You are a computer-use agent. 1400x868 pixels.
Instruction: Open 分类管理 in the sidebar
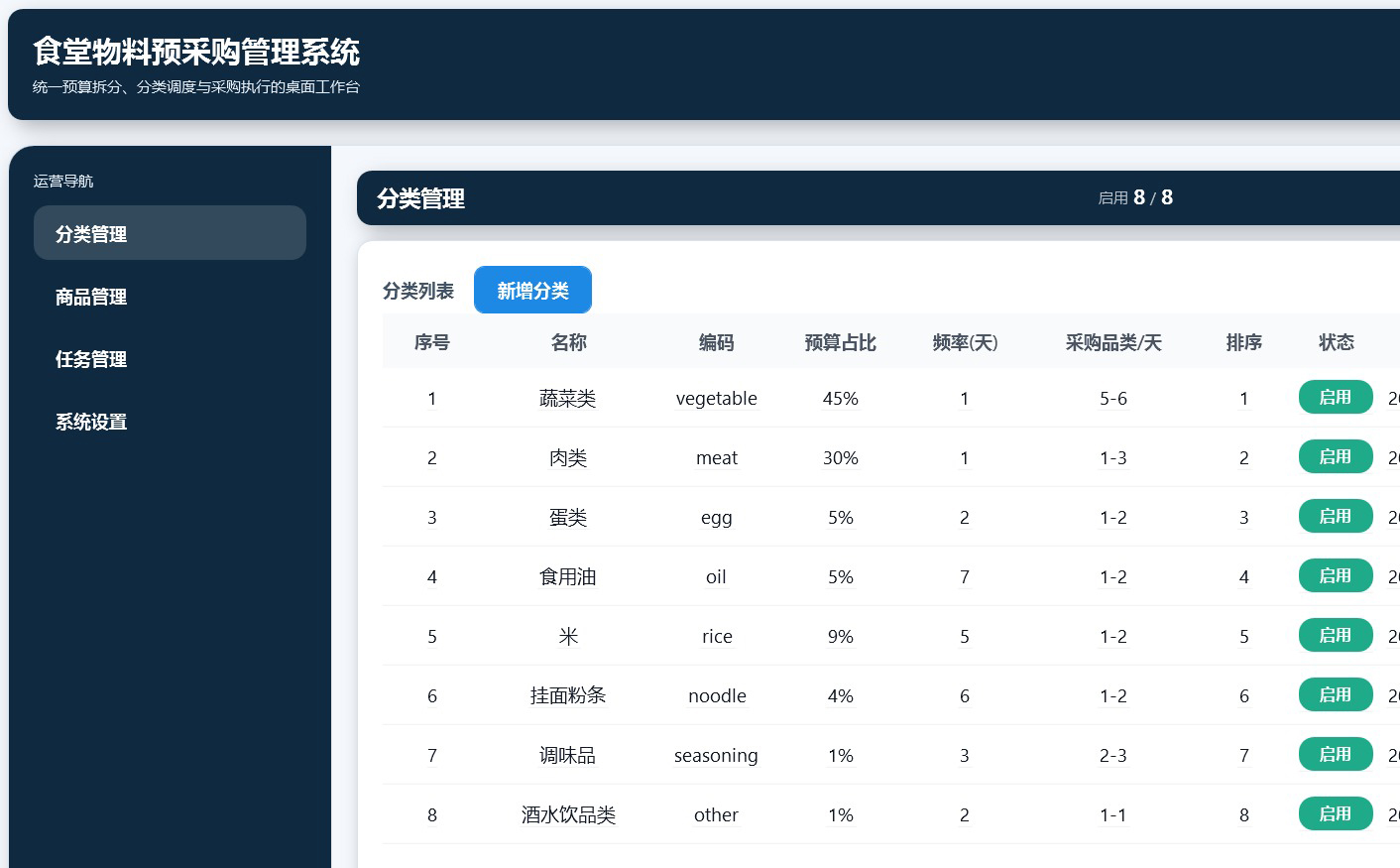click(170, 233)
